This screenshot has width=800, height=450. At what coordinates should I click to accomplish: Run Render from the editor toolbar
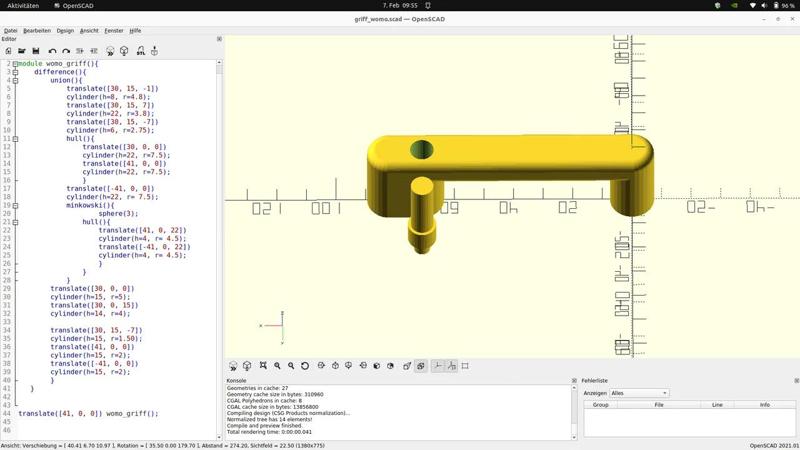124,51
